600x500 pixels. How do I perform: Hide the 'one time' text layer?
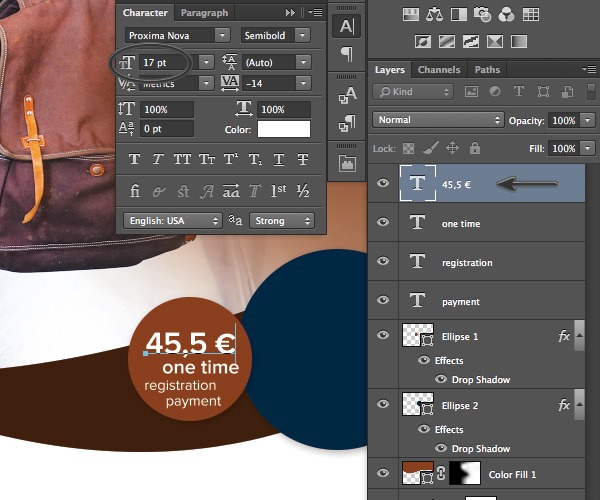383,222
